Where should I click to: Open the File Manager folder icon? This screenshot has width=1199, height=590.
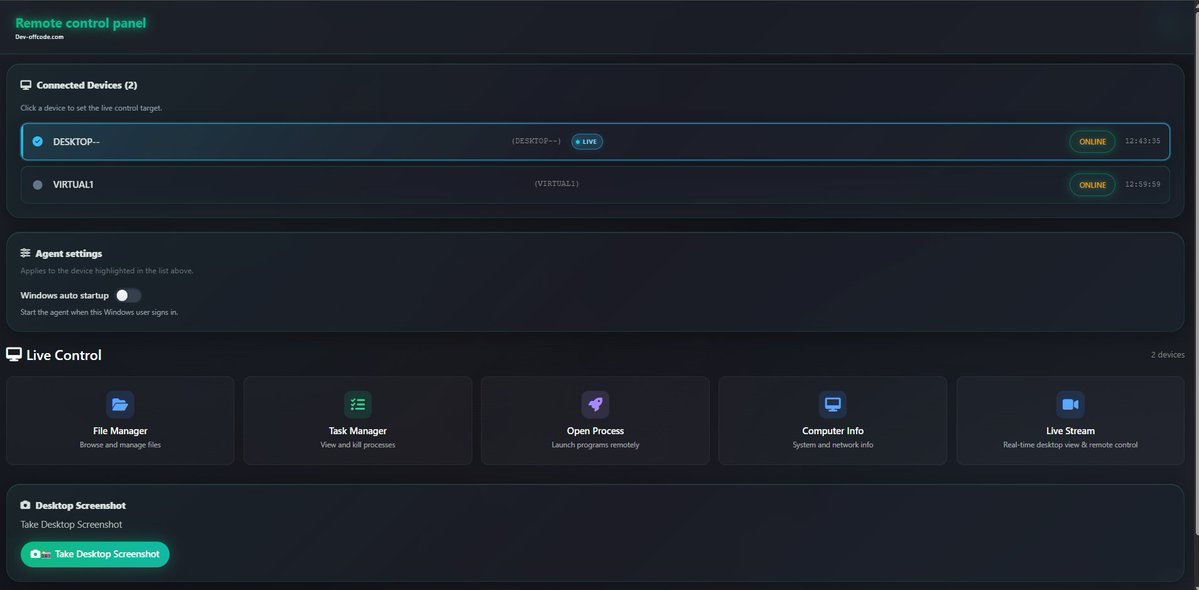coord(120,404)
